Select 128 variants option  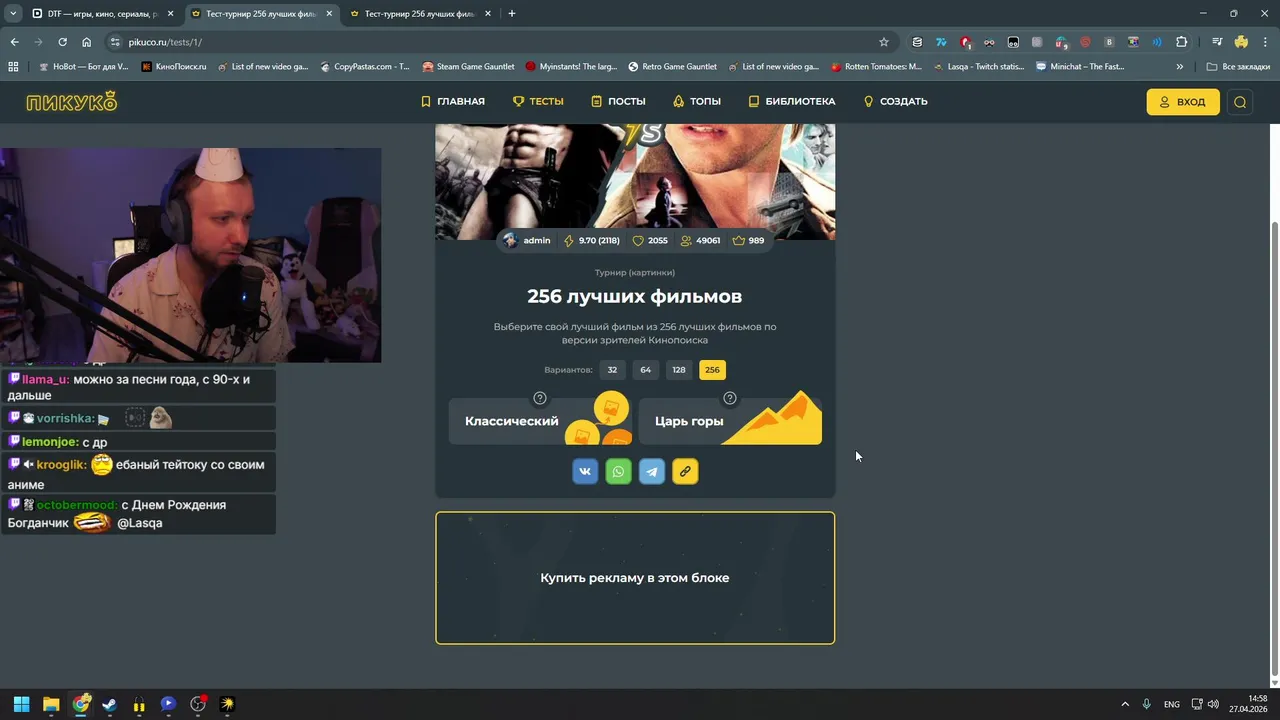(x=679, y=370)
